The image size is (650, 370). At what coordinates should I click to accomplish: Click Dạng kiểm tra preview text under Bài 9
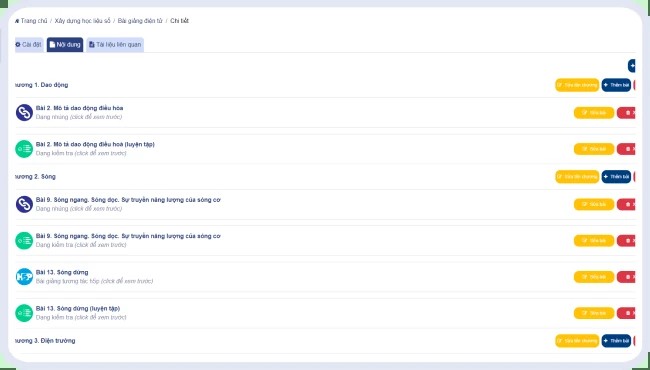81,244
